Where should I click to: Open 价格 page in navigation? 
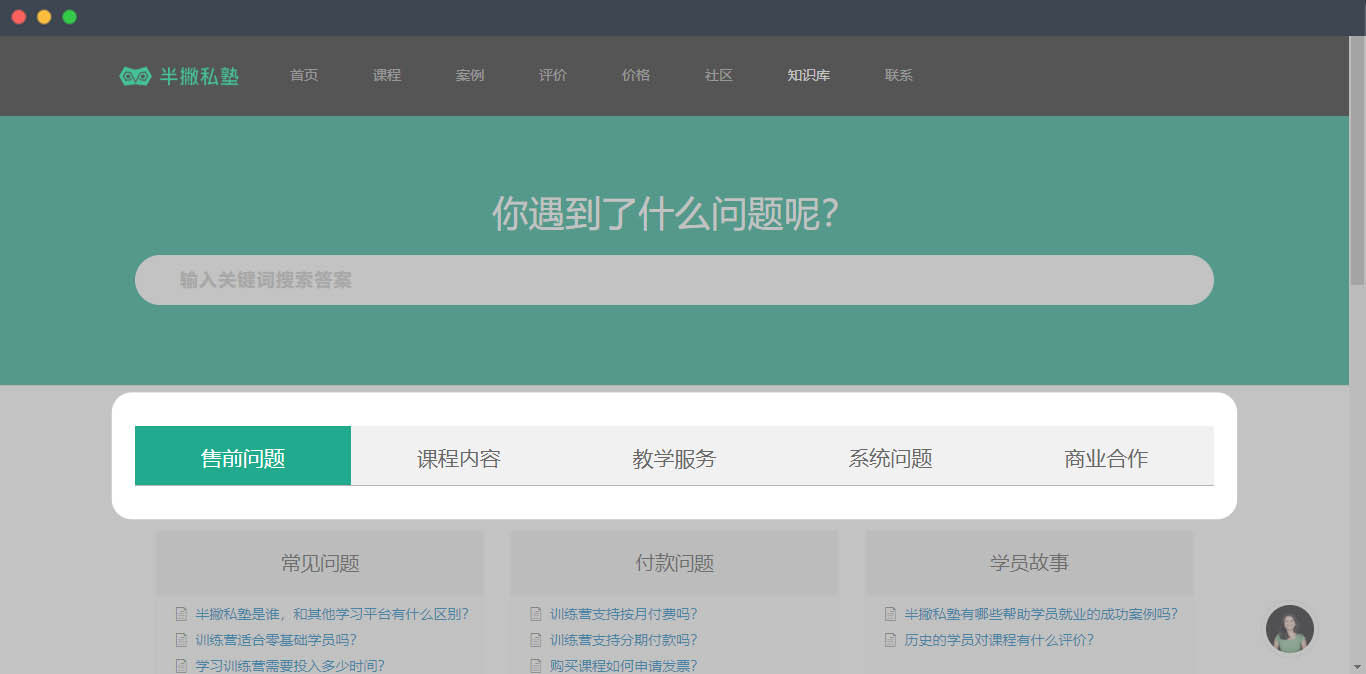click(x=636, y=76)
